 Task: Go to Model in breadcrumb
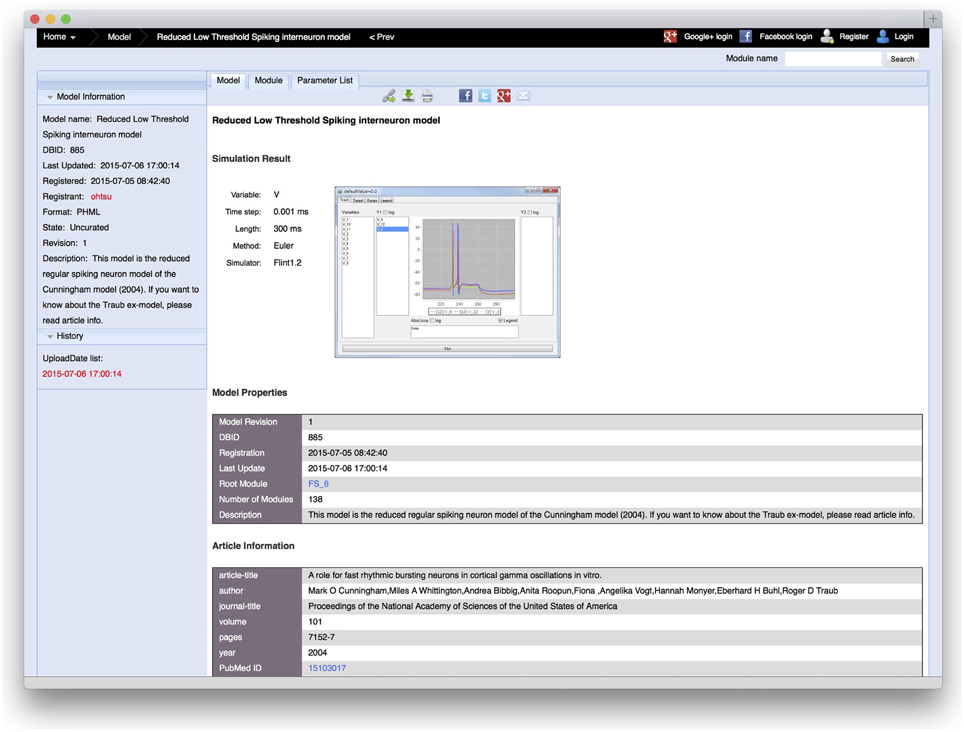[119, 37]
